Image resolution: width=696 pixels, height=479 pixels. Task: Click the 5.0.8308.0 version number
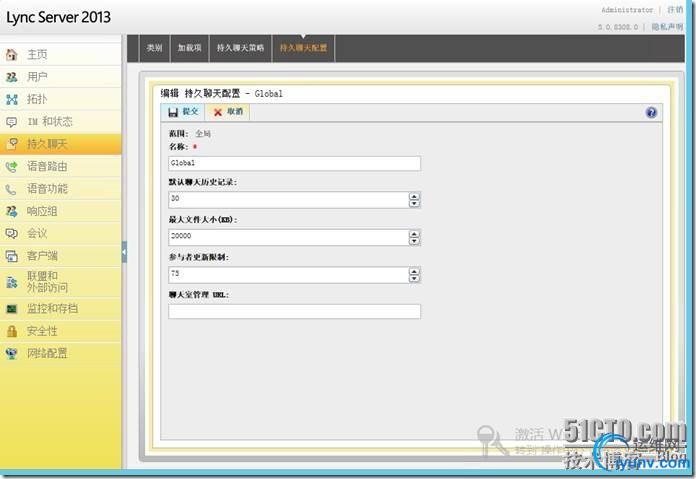(x=618, y=27)
